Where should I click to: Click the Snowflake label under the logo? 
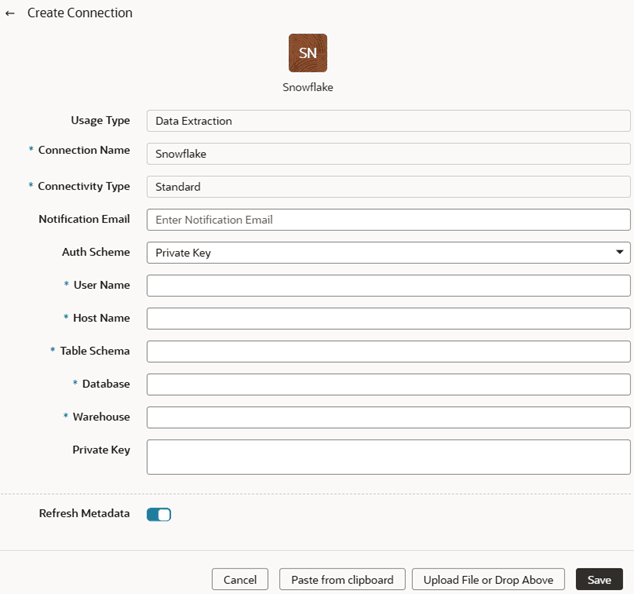coord(308,87)
